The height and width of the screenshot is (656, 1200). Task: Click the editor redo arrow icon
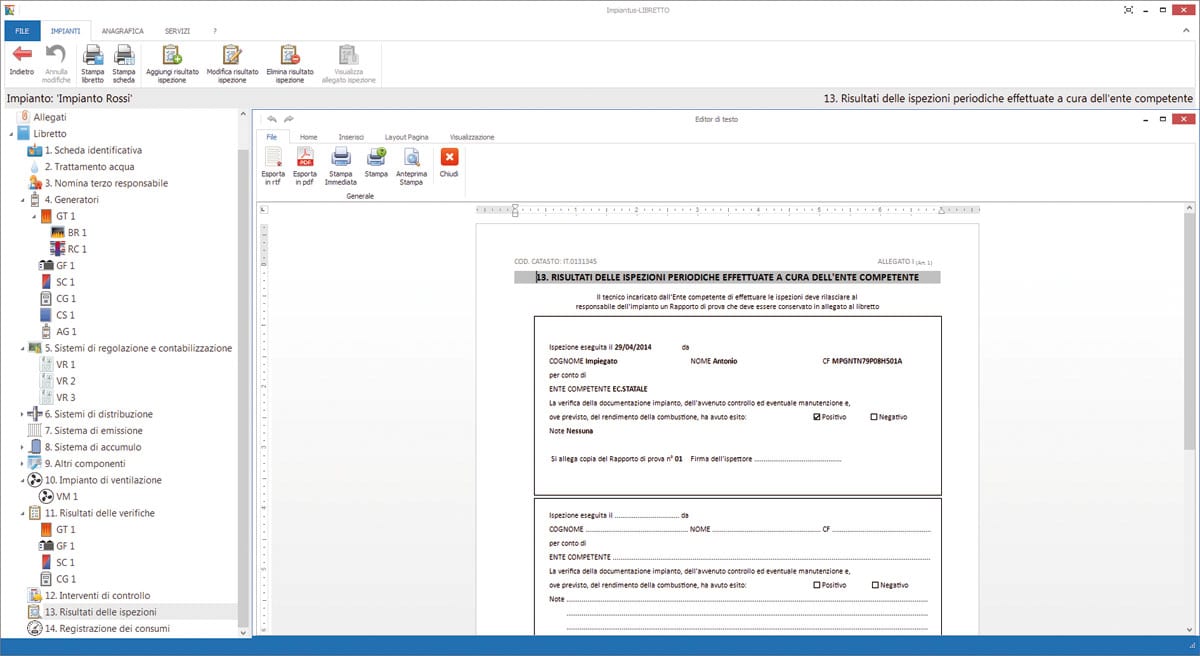click(x=288, y=119)
